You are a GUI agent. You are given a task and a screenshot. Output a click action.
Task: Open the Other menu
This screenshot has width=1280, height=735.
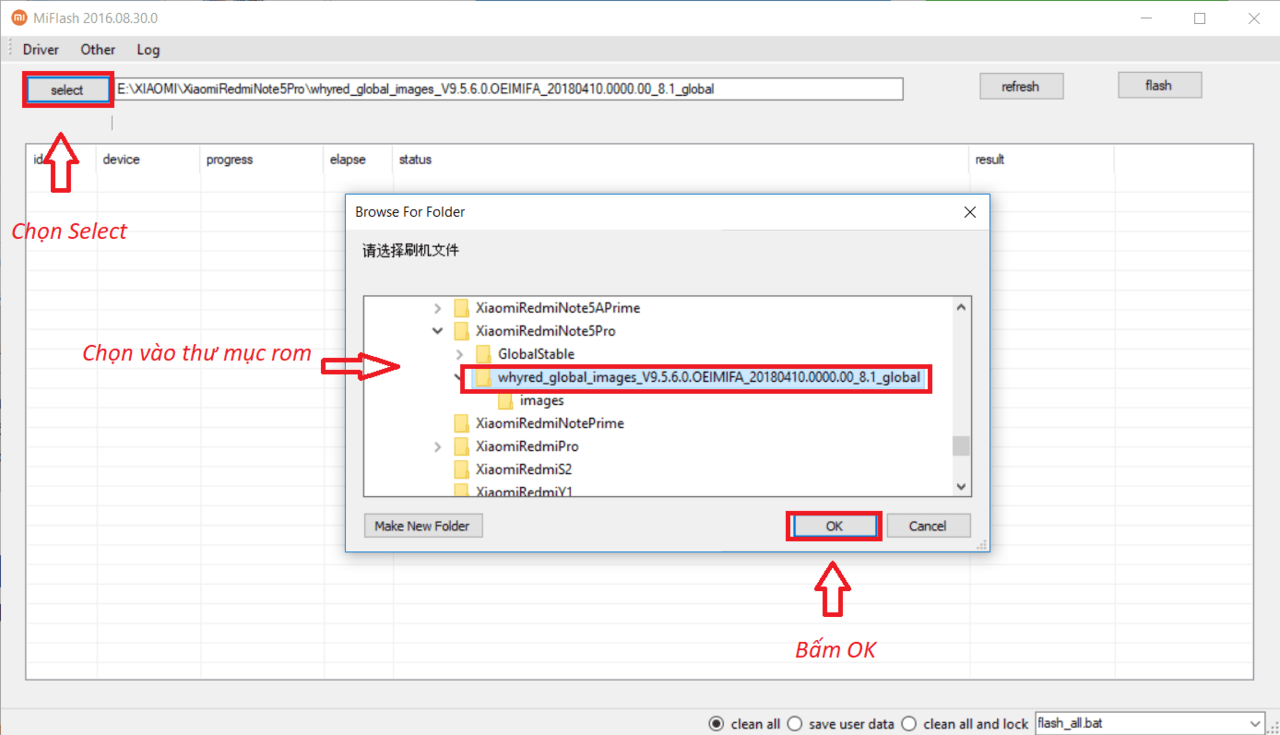click(98, 49)
